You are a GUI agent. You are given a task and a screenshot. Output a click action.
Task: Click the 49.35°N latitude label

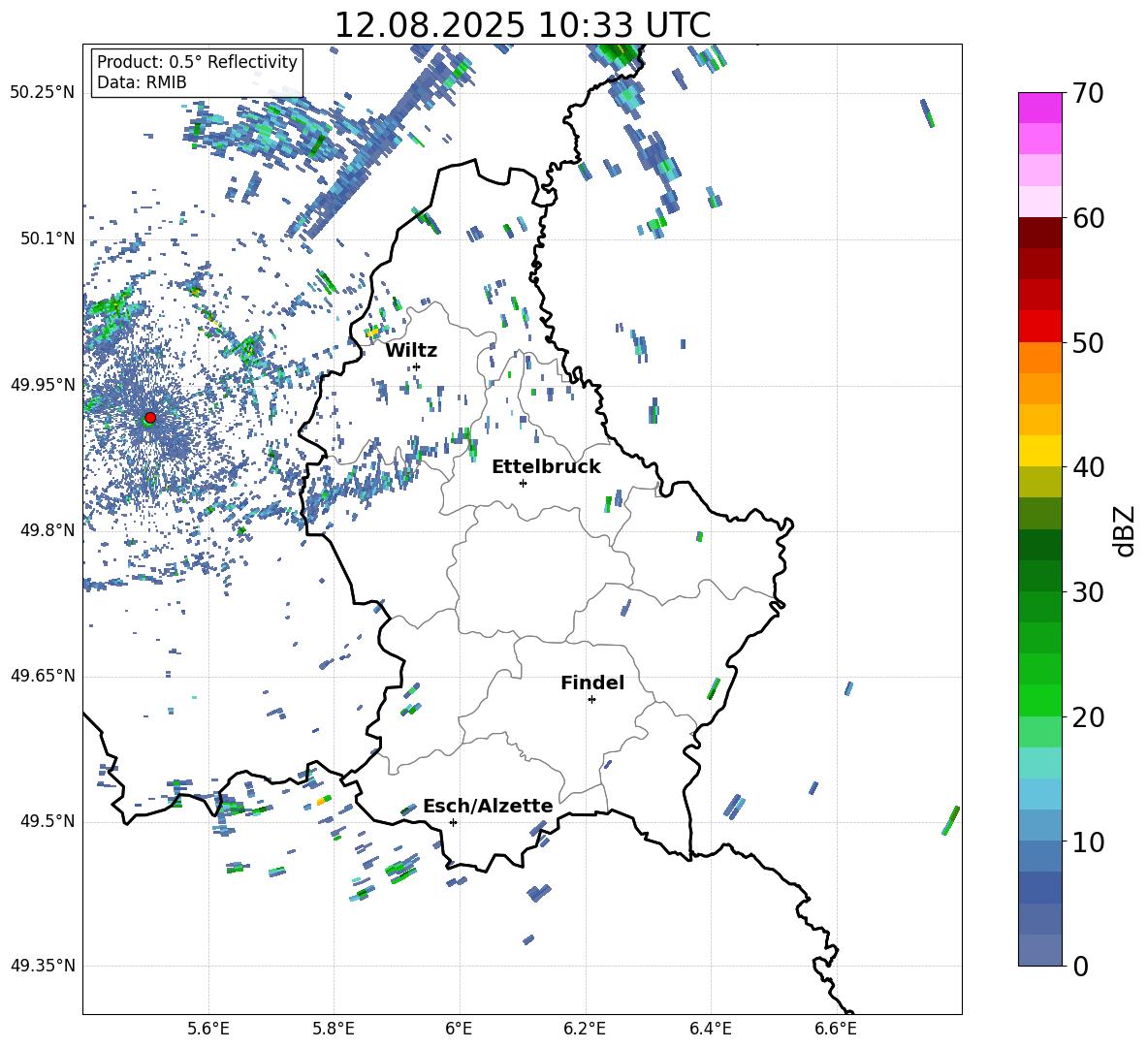coord(43,966)
